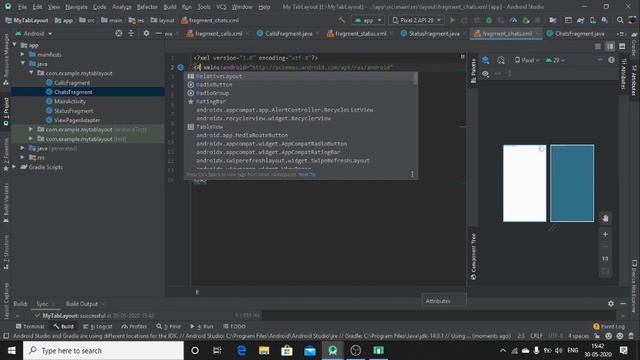
Task: Click the Next Tip link in autocomplete popup
Action: 307,174
